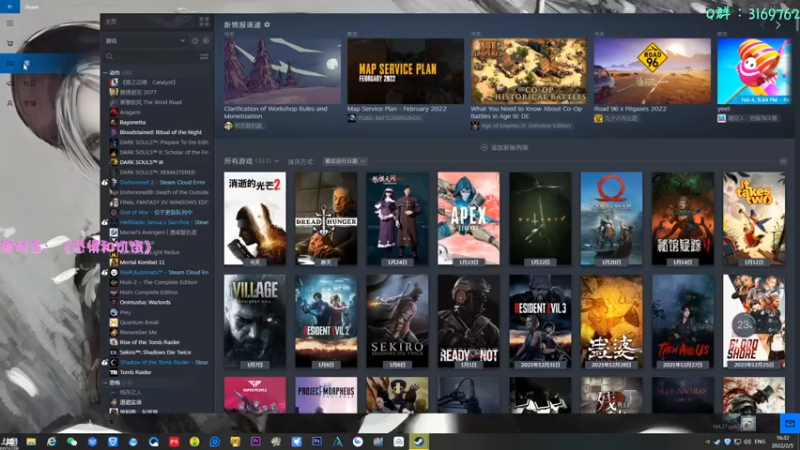The image size is (800, 450).
Task: Open the blue mail icon at bottom right
Action: point(790,423)
